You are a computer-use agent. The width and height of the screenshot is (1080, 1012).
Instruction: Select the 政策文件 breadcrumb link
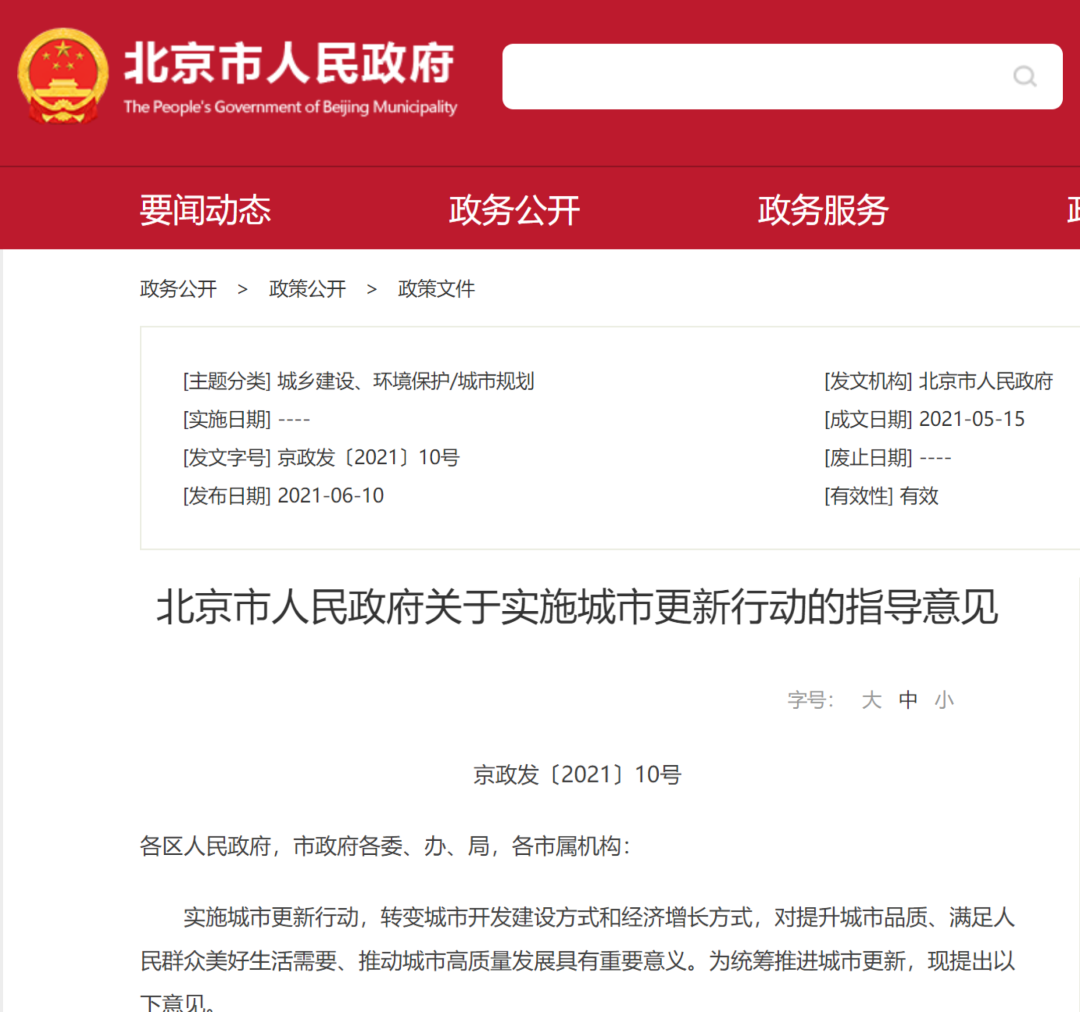pyautogui.click(x=436, y=289)
